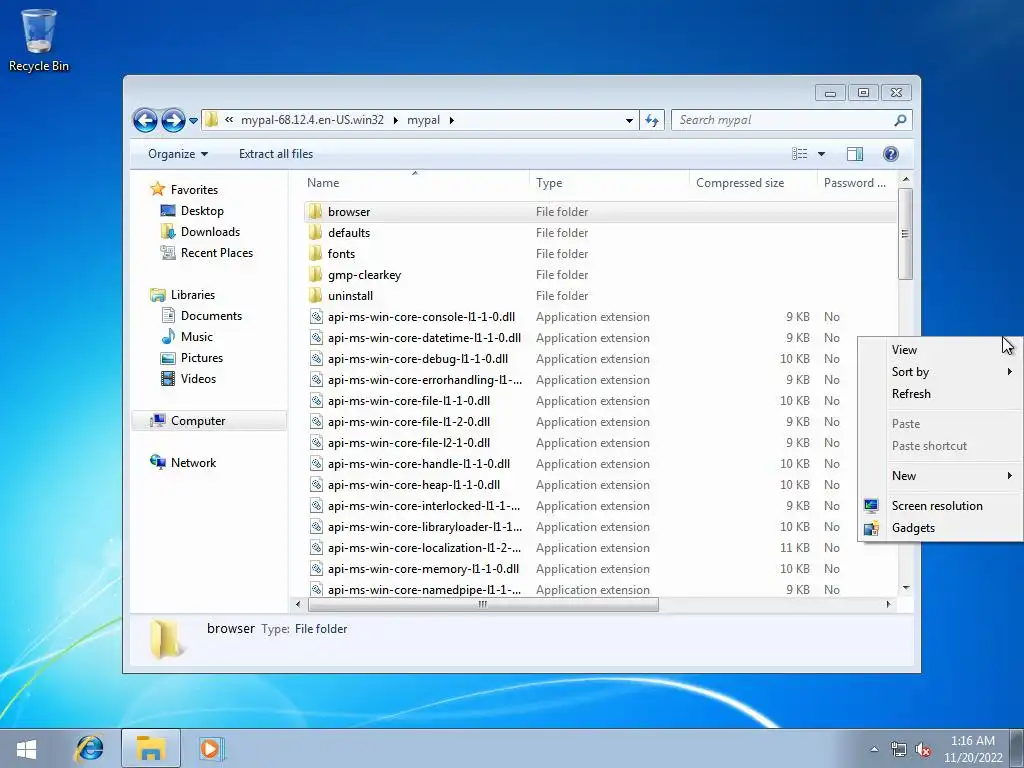Select api-ms-win-core-handle-l1-1-0.dll file
This screenshot has height=768, width=1024.
click(x=419, y=464)
